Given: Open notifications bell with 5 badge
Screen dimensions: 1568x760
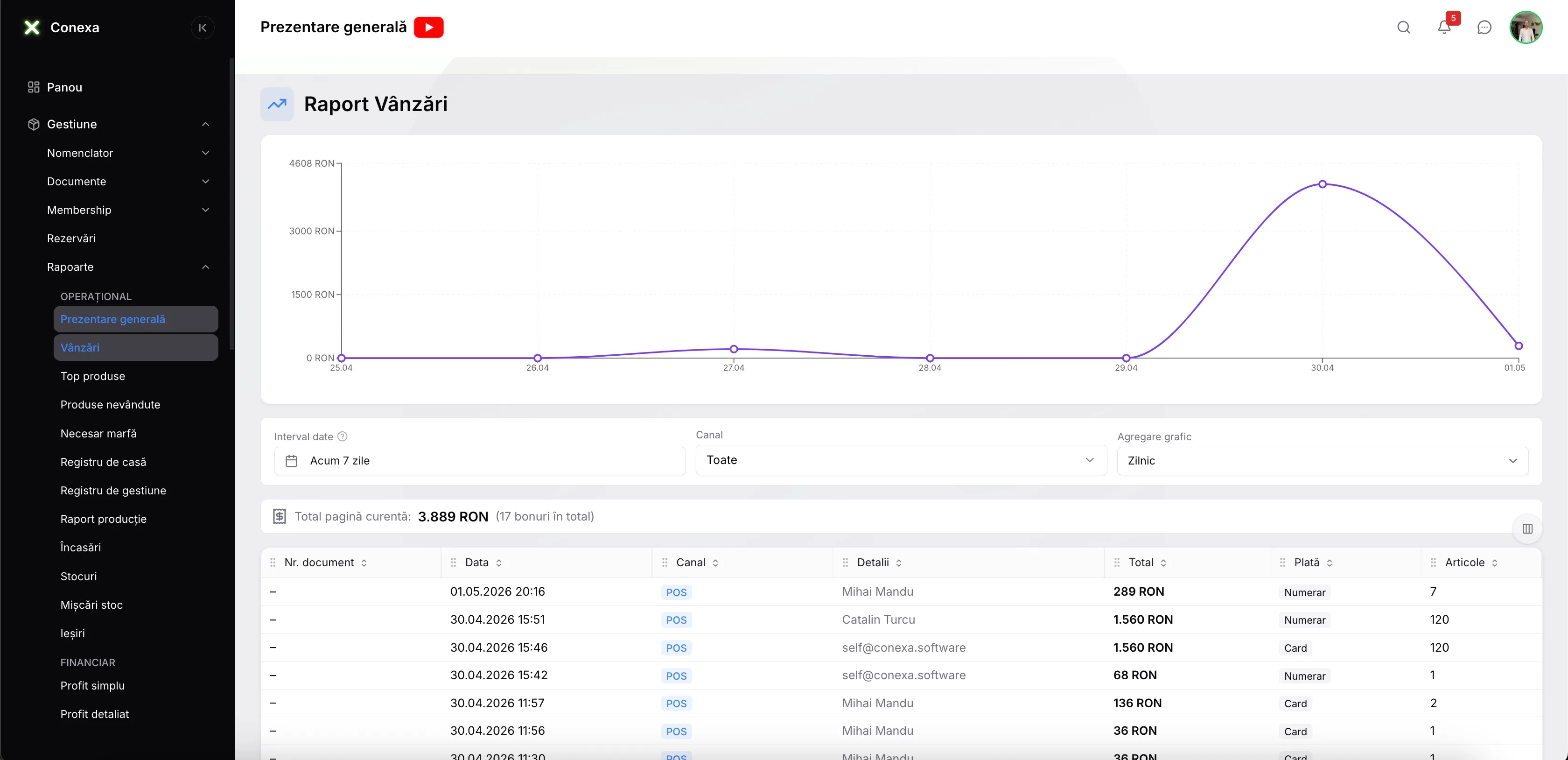Looking at the screenshot, I should point(1444,27).
